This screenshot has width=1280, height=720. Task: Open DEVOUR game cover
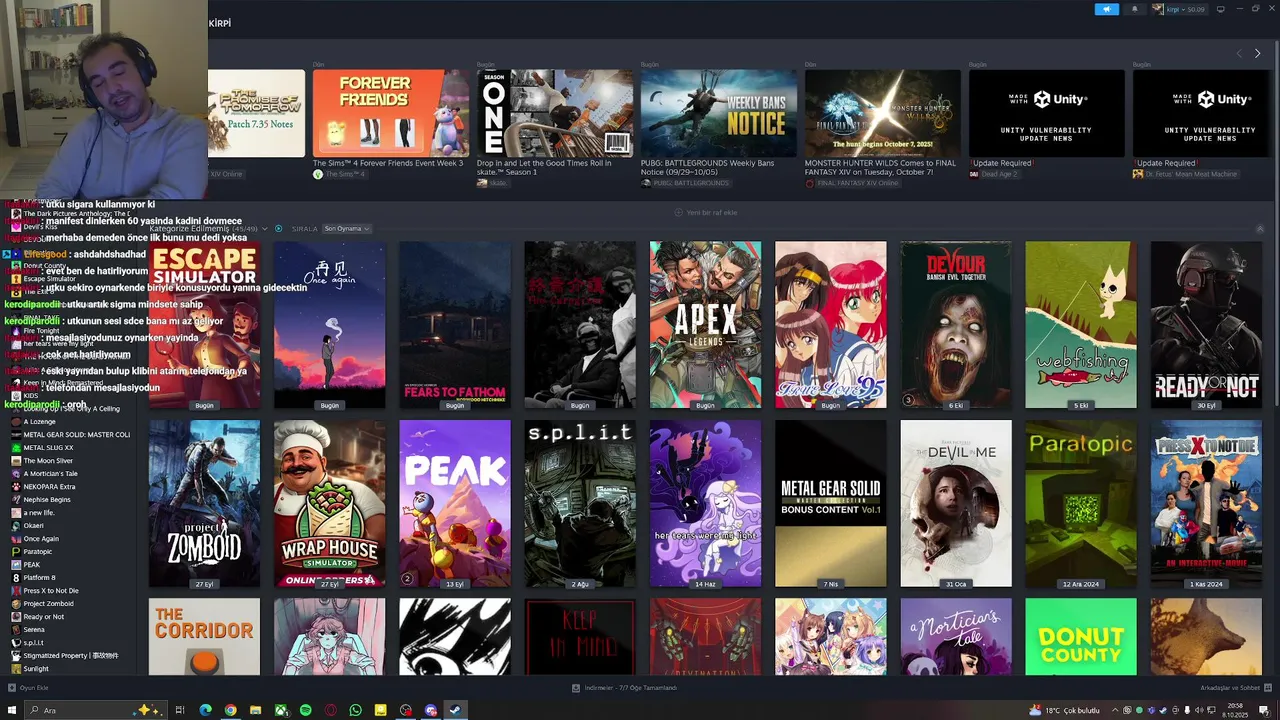pos(956,324)
